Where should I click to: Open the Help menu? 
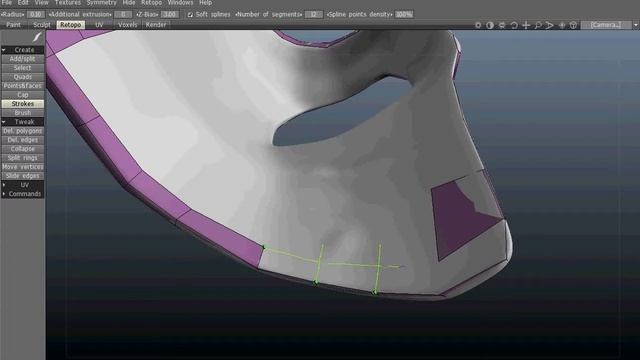[x=205, y=3]
